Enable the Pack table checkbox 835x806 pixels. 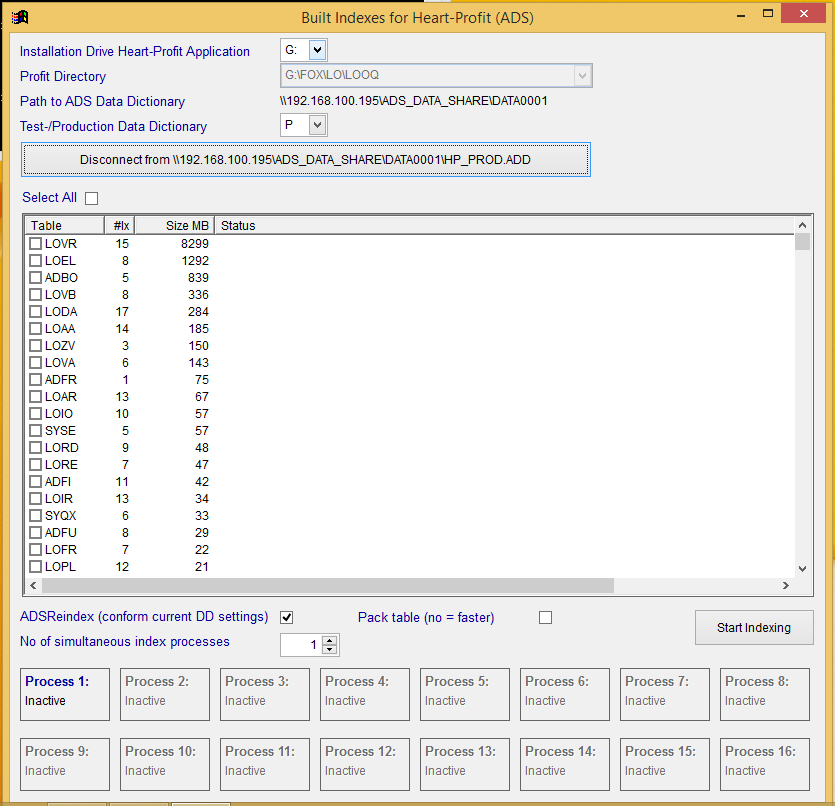click(x=545, y=618)
